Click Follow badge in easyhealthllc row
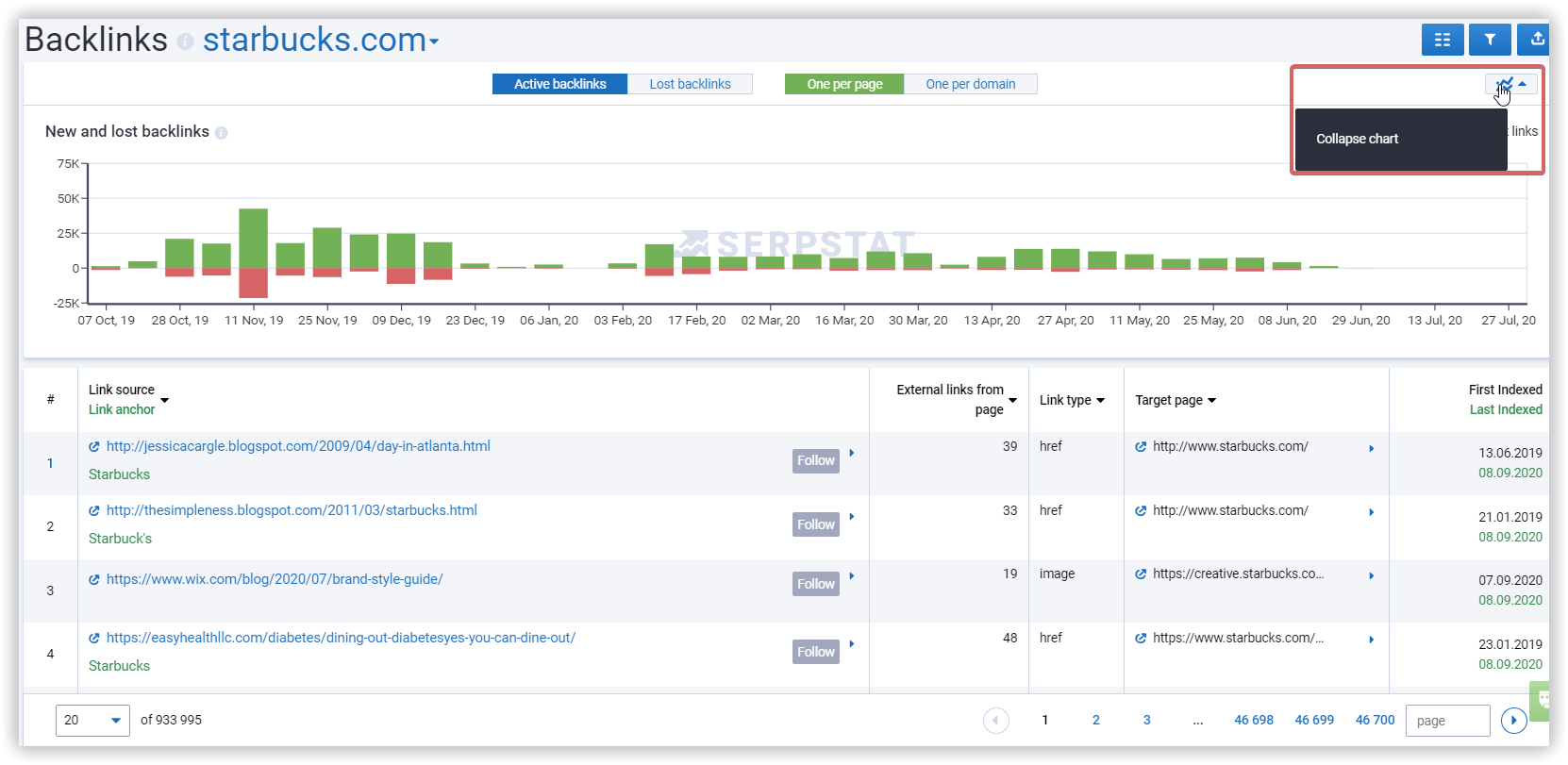 (x=816, y=652)
